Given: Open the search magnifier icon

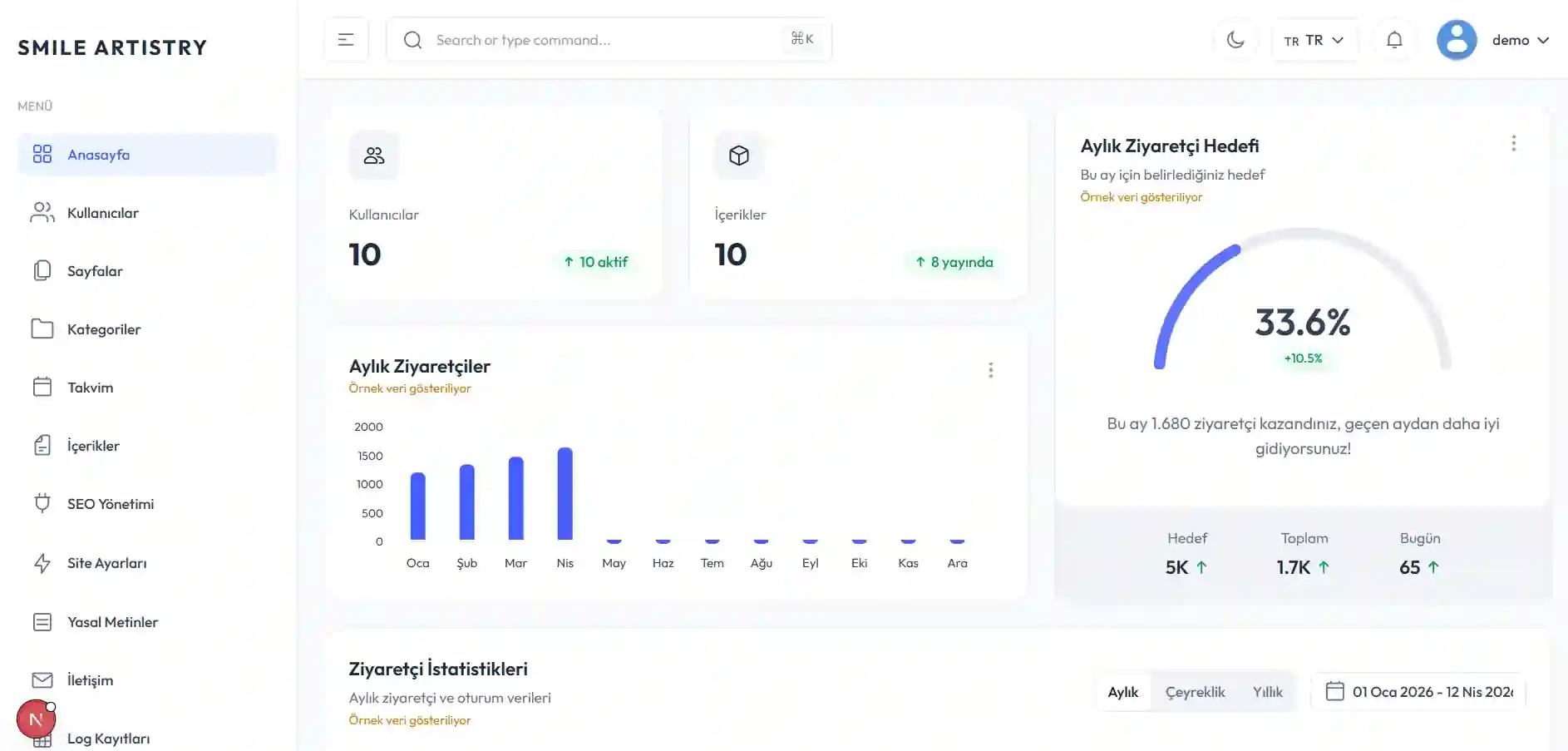Looking at the screenshot, I should [x=412, y=39].
